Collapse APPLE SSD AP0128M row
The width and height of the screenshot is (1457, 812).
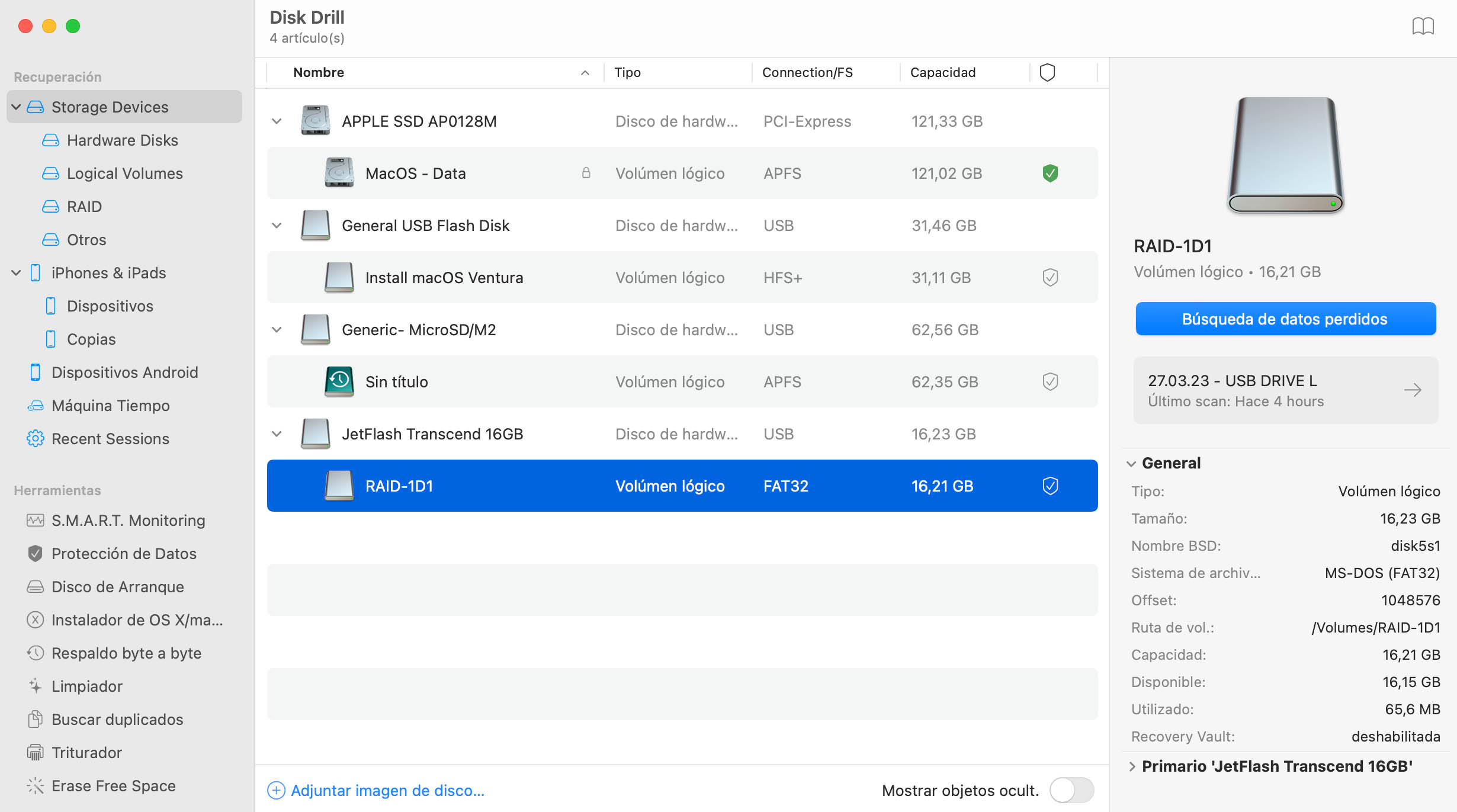[277, 121]
